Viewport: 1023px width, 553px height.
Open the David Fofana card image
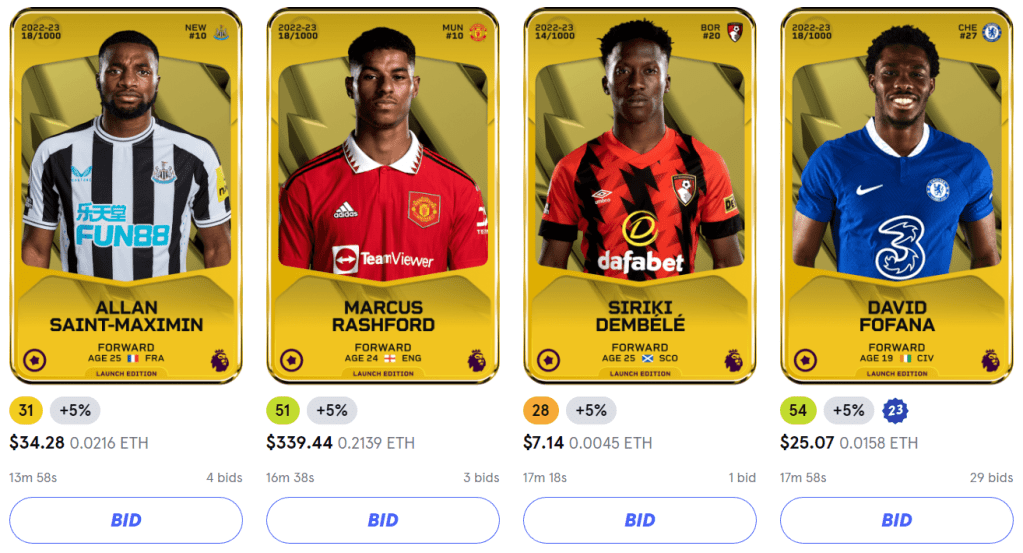pos(897,196)
